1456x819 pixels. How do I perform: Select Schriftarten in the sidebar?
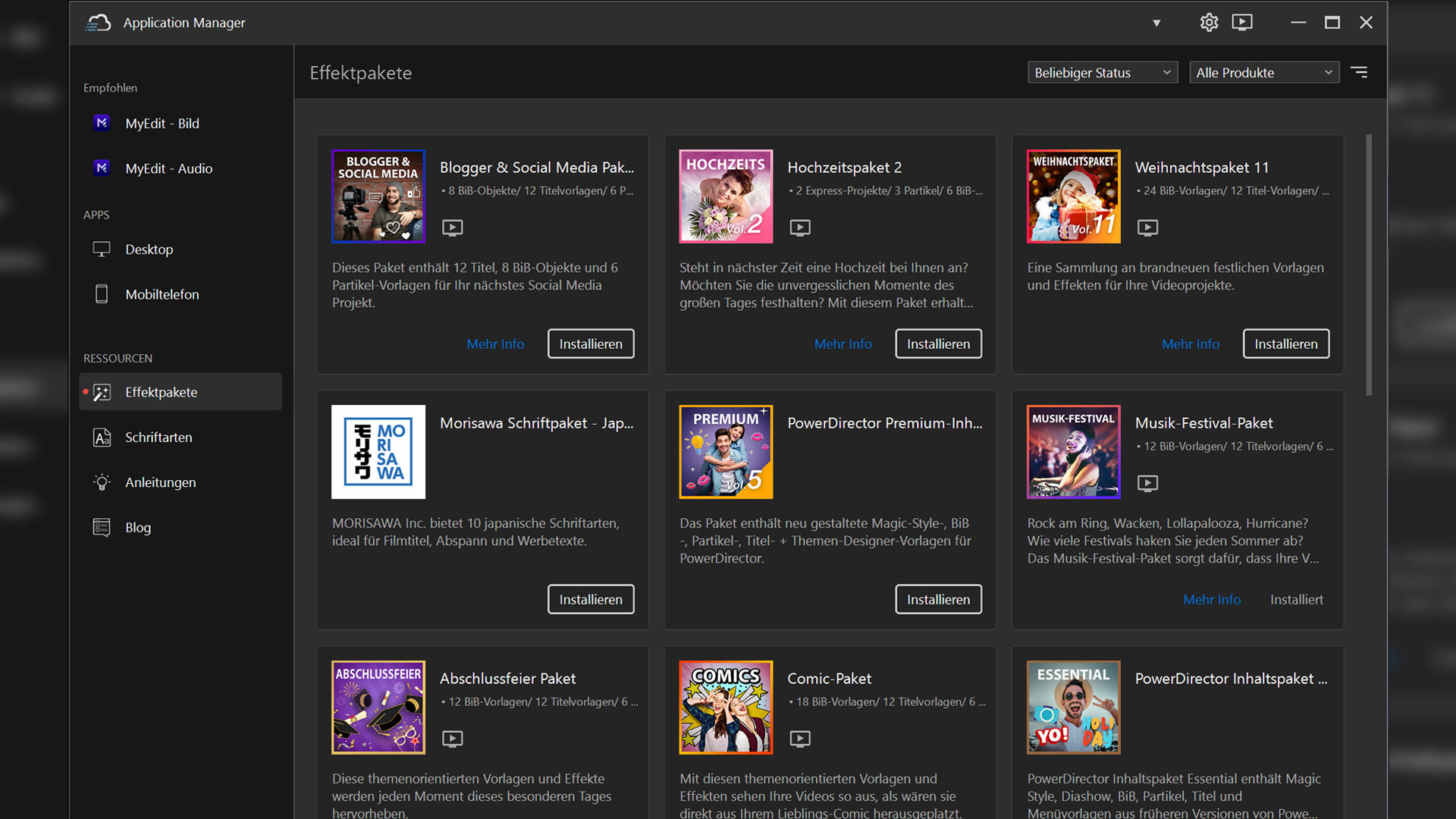point(158,438)
